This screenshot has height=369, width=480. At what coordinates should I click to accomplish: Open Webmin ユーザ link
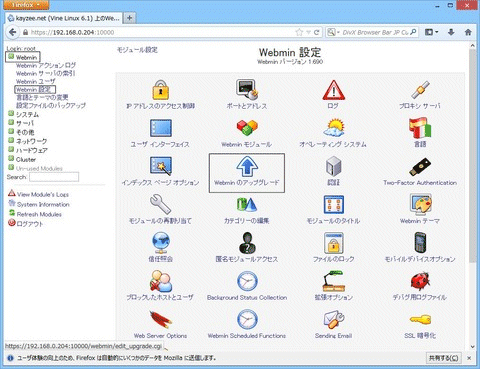[x=36, y=81]
